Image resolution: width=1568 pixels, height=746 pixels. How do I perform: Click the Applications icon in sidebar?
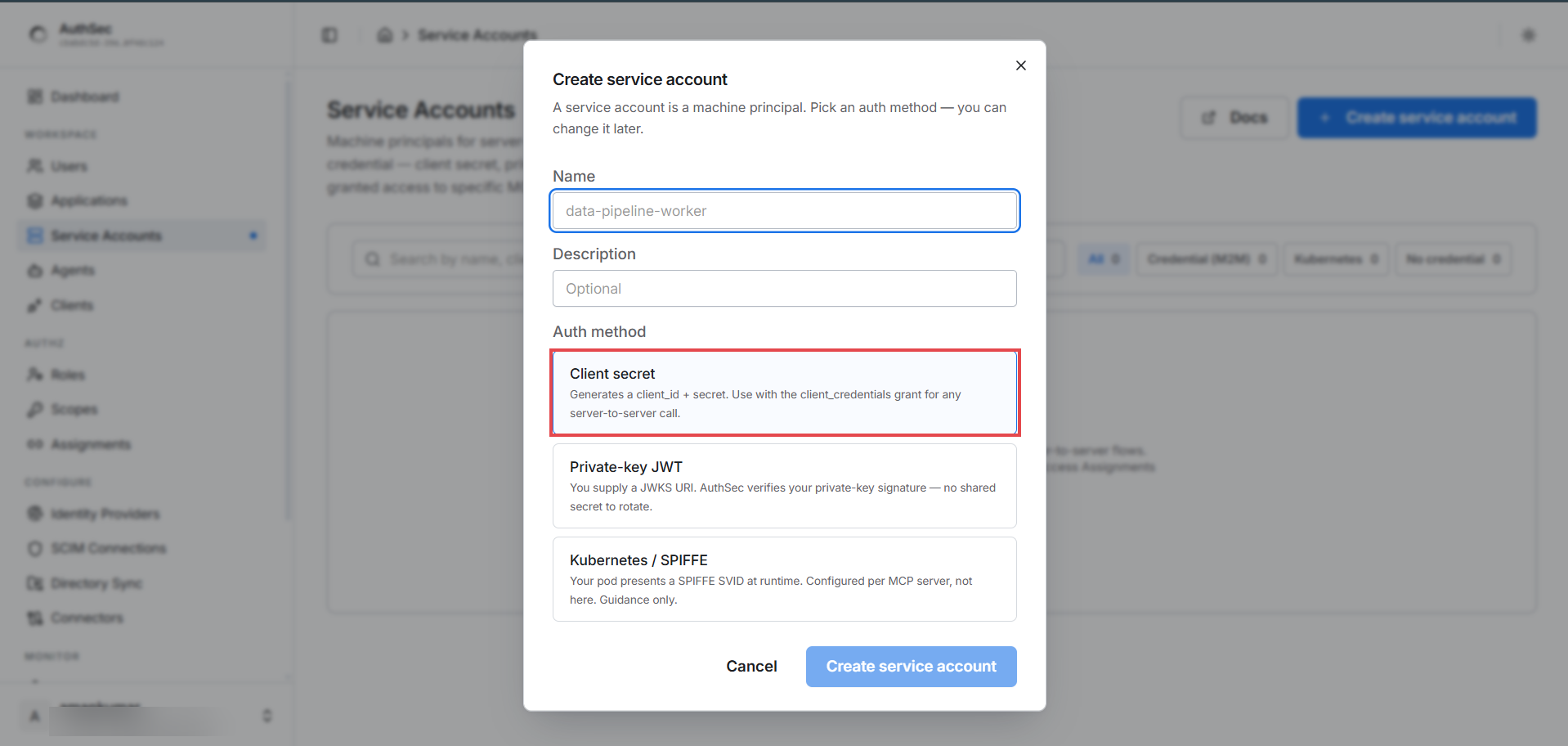(35, 201)
